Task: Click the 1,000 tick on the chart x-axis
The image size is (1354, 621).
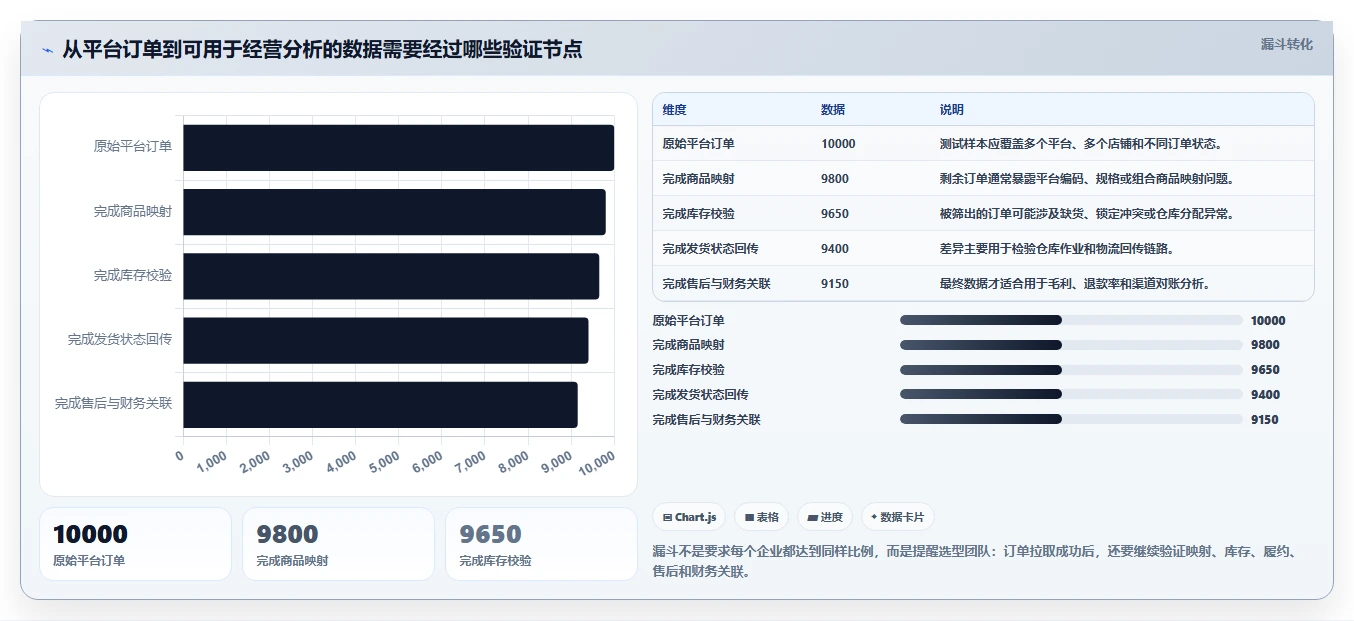Action: pyautogui.click(x=212, y=462)
